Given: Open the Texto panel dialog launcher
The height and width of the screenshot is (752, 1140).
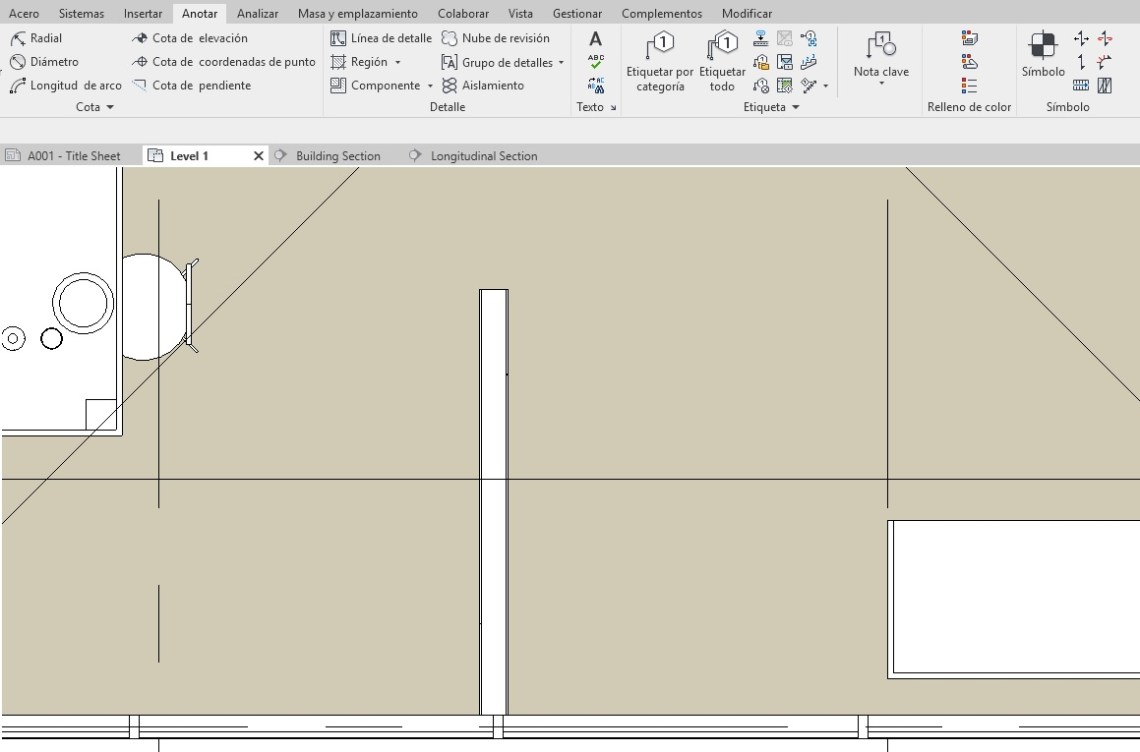Looking at the screenshot, I should click(x=612, y=107).
